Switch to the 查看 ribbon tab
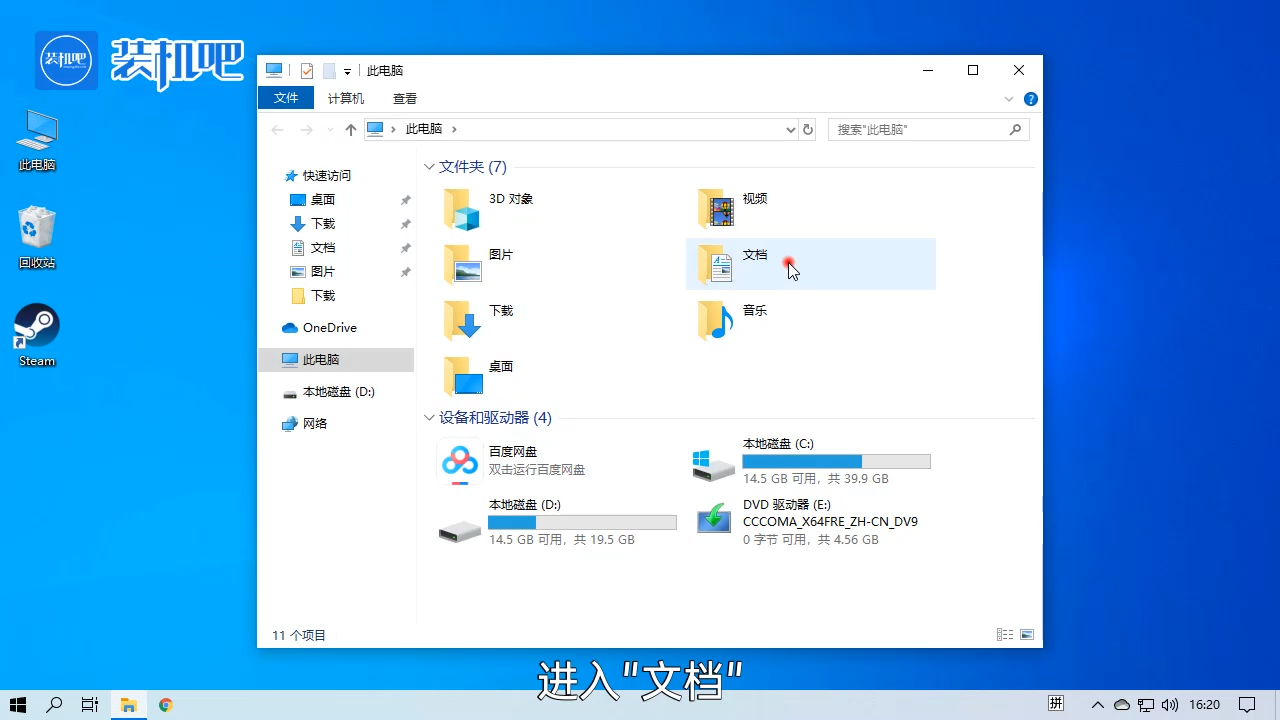This screenshot has width=1280, height=720. [404, 97]
